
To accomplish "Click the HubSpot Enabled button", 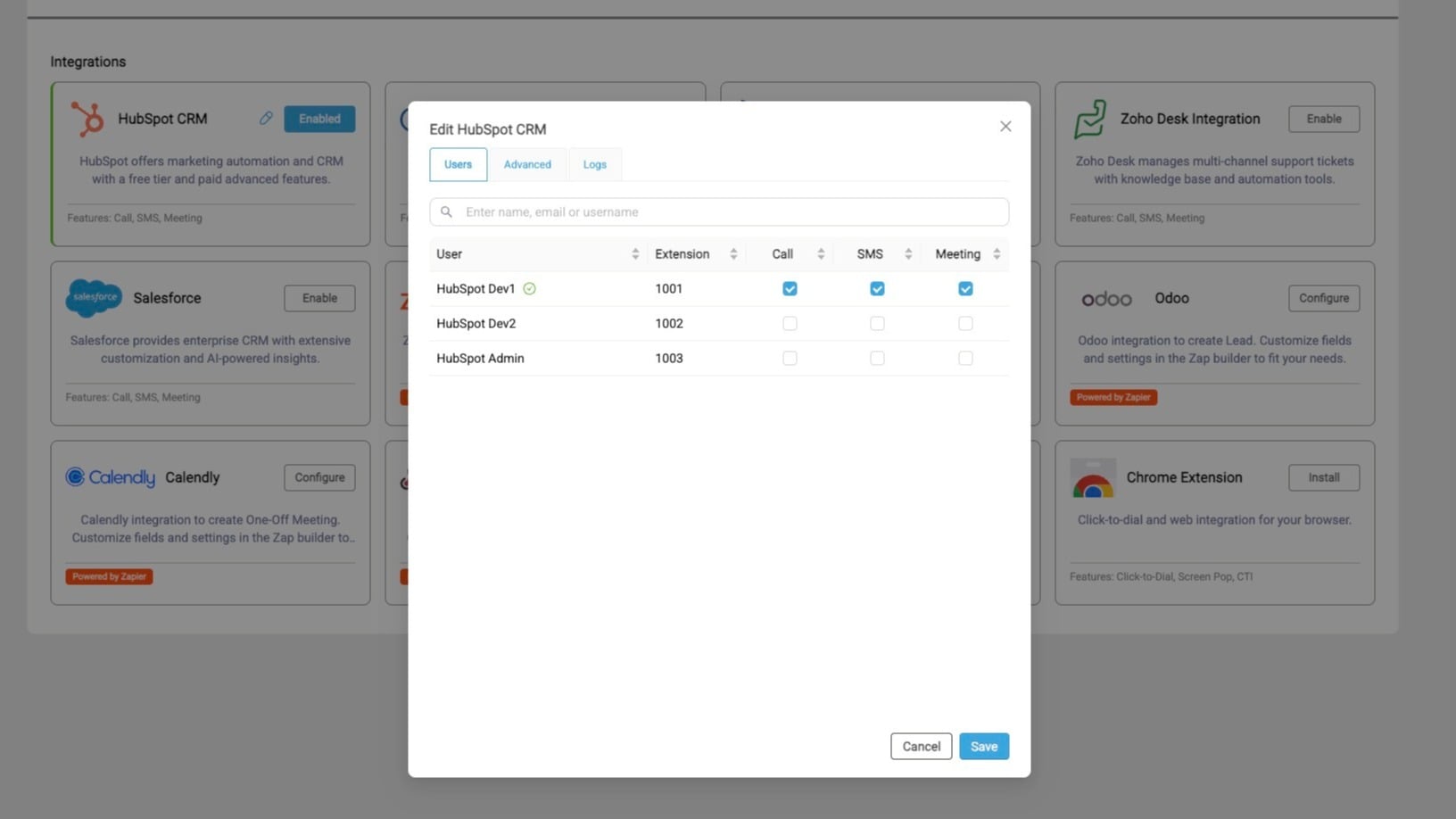I will point(319,119).
